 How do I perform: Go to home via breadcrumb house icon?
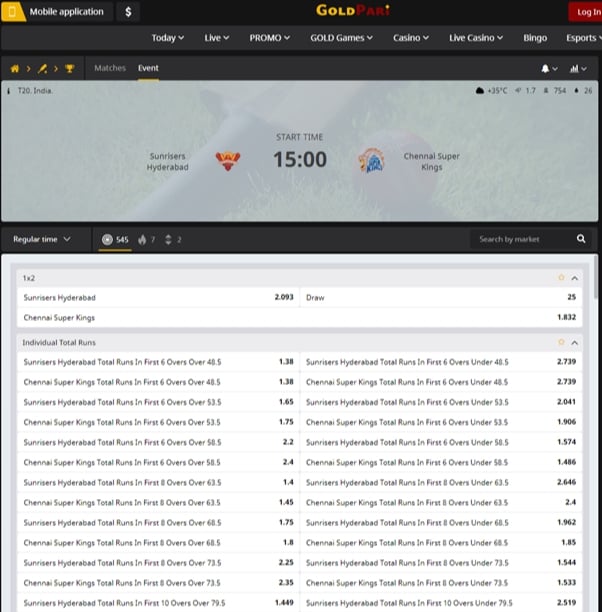(15, 69)
